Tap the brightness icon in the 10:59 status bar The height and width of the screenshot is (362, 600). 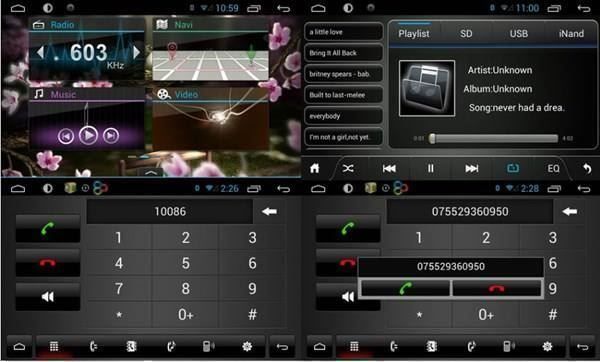pos(48,8)
